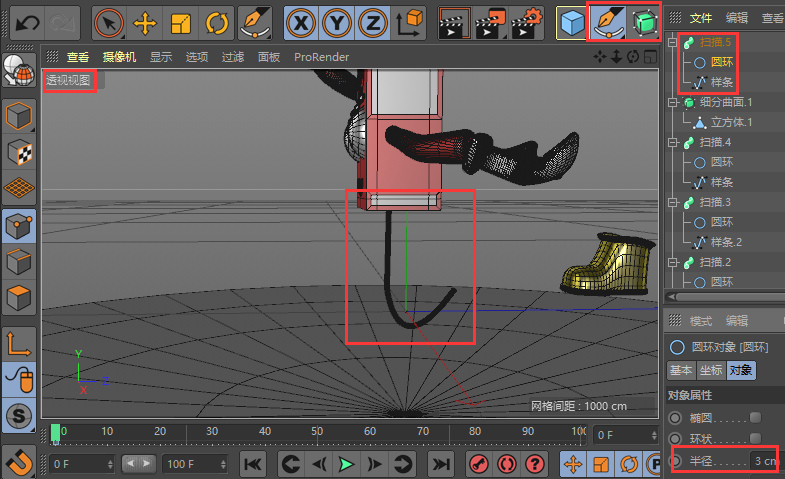The width and height of the screenshot is (785, 479).
Task: Enable the 椭圆 checkbox
Action: coord(755,417)
